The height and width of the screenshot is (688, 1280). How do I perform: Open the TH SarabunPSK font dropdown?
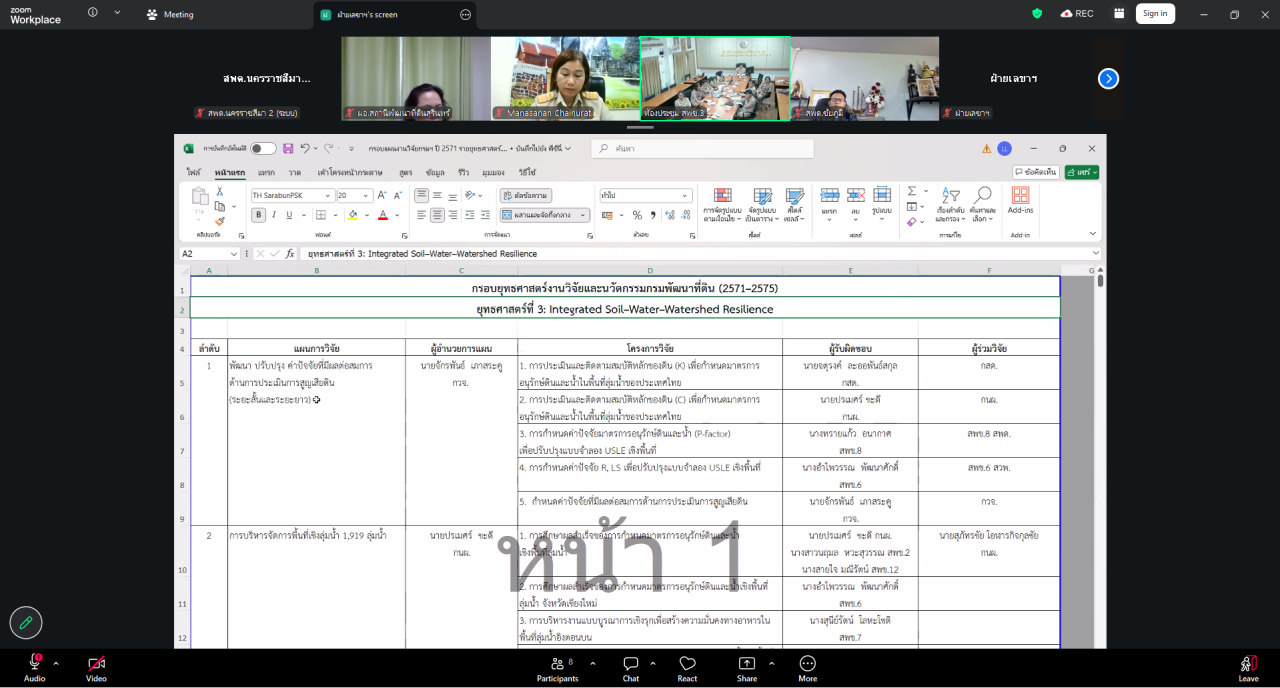[x=327, y=196]
